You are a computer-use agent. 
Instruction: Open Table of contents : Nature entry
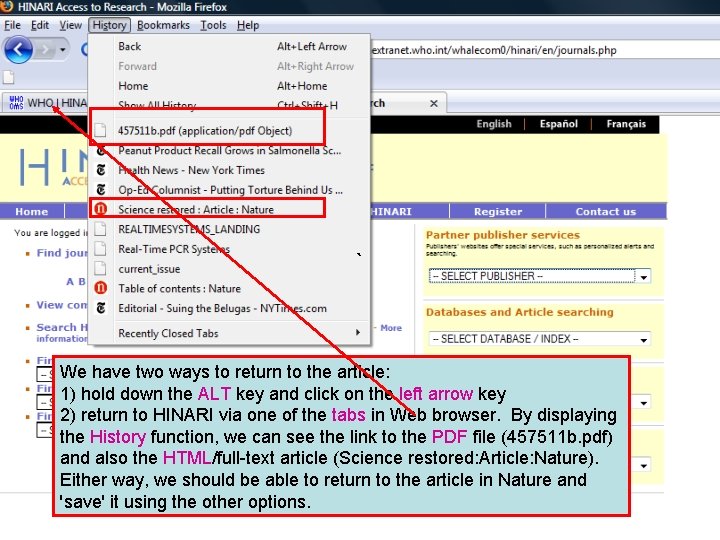229,289
